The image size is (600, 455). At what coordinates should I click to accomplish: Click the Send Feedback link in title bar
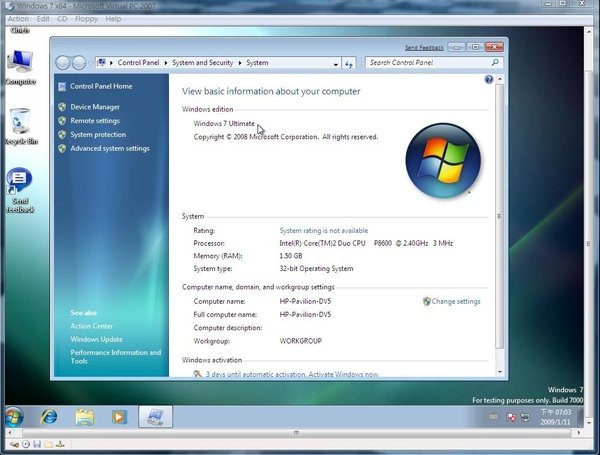424,47
